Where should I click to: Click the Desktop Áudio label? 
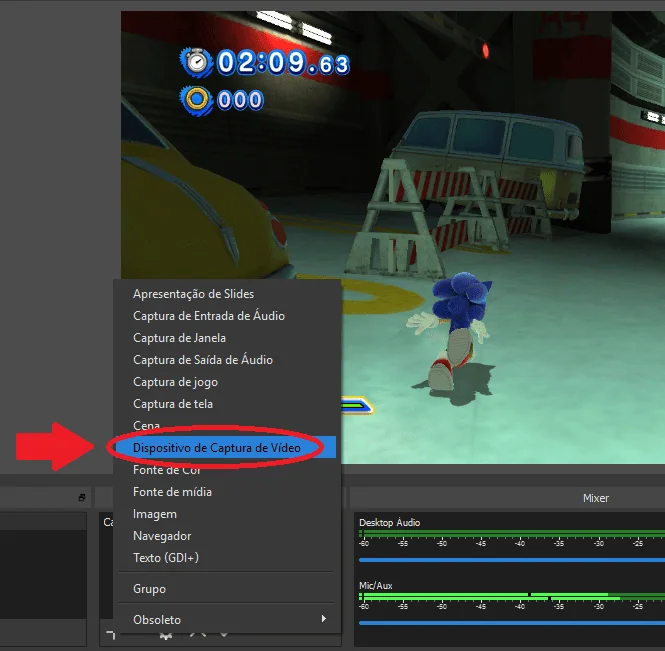point(389,522)
